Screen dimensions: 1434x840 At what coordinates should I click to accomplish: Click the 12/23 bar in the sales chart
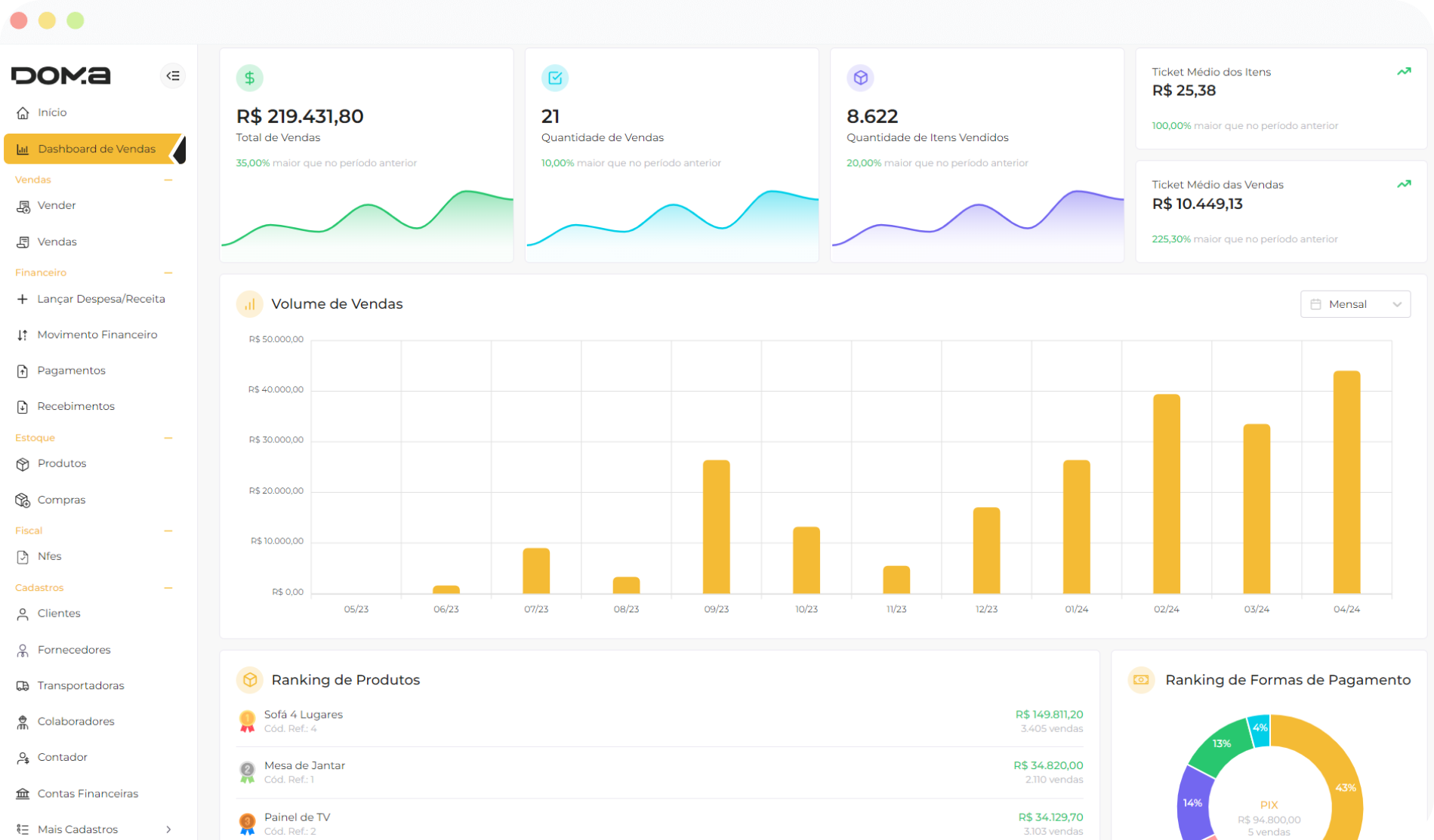[986, 550]
